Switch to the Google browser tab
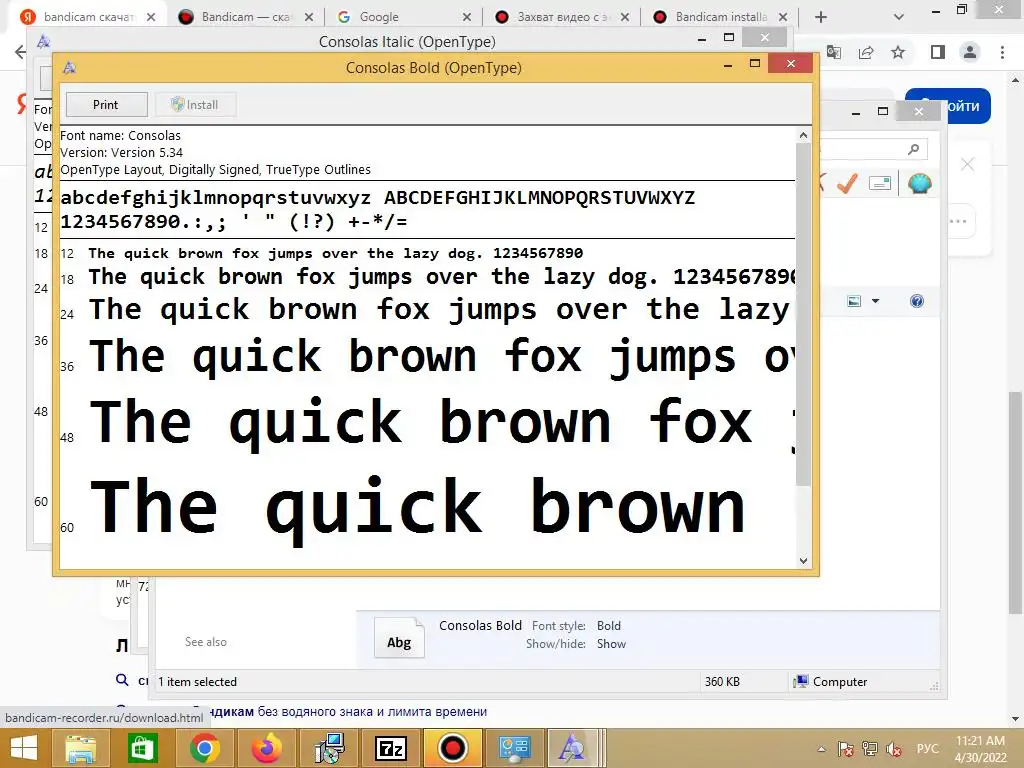Screen dimensions: 1024x768 point(404,17)
